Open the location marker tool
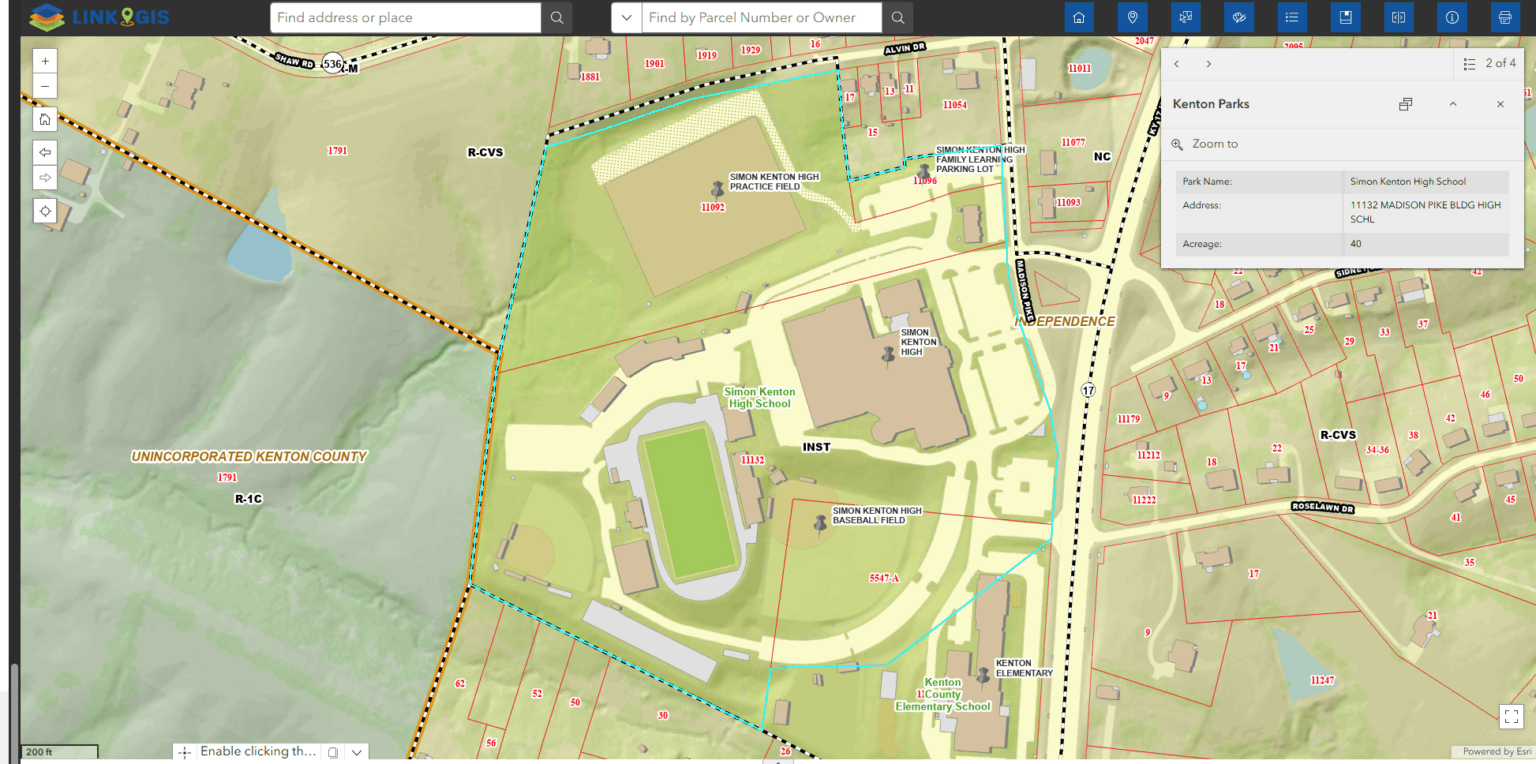The image size is (1536, 764). coord(1132,17)
